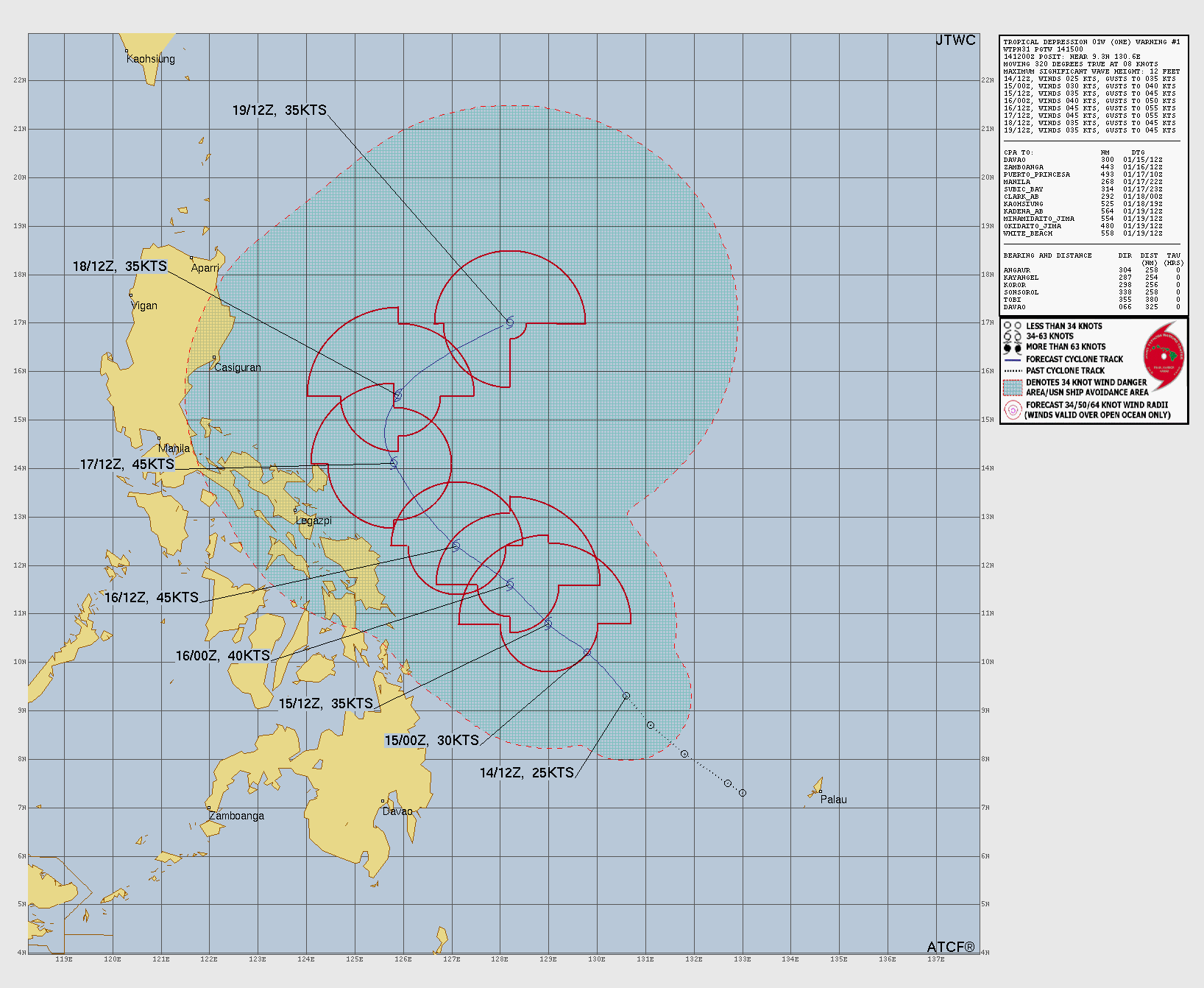Click the ATCF label at the map's bottom right

point(950,947)
